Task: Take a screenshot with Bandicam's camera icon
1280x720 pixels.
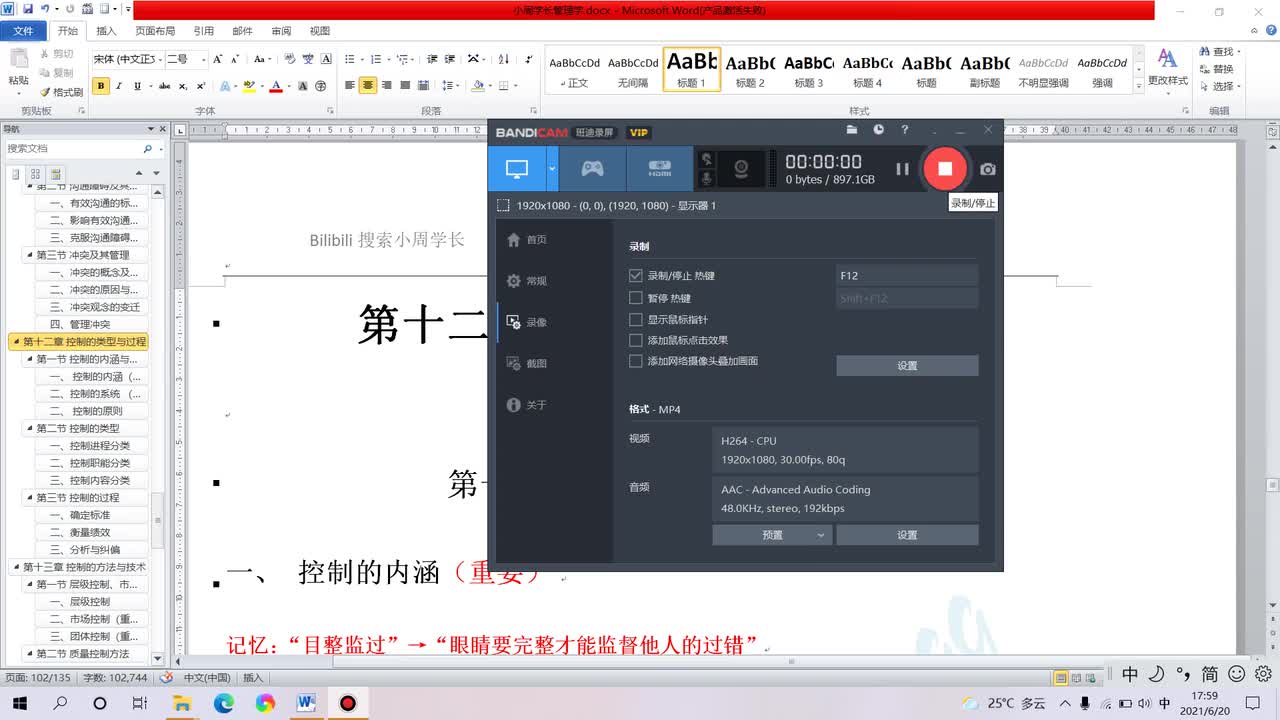Action: [988, 169]
